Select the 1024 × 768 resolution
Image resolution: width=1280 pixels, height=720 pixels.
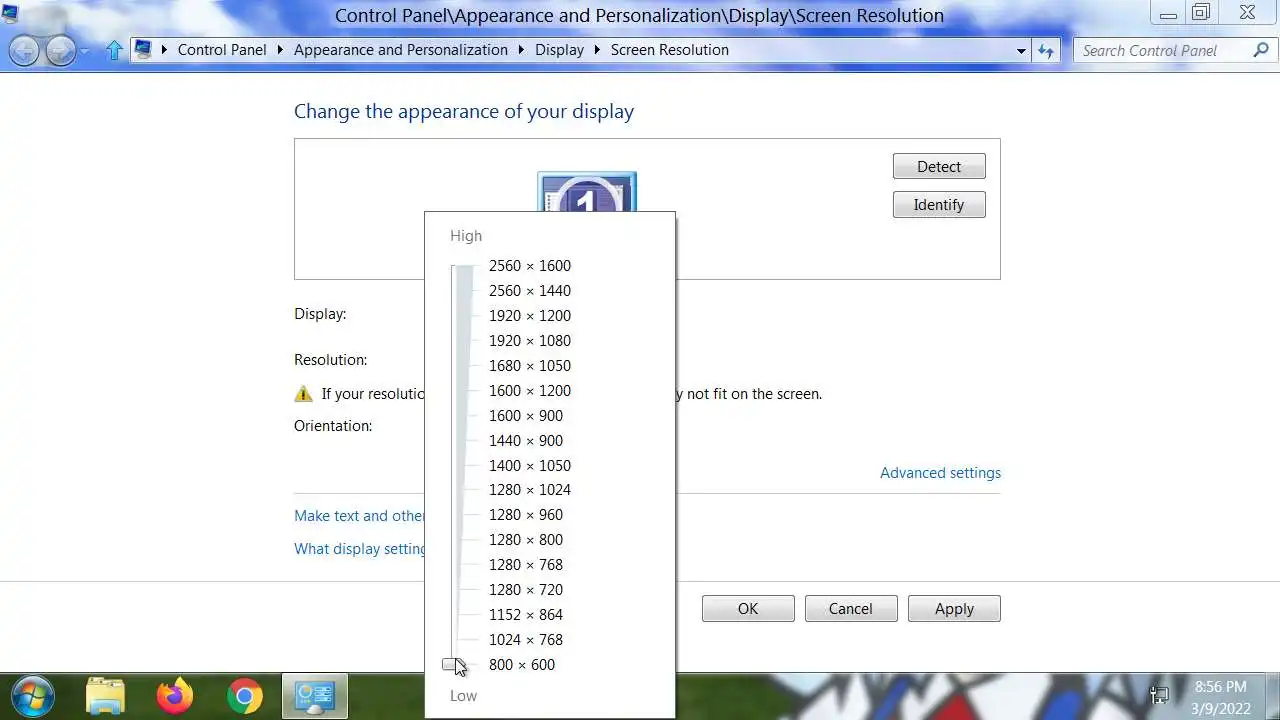point(526,640)
